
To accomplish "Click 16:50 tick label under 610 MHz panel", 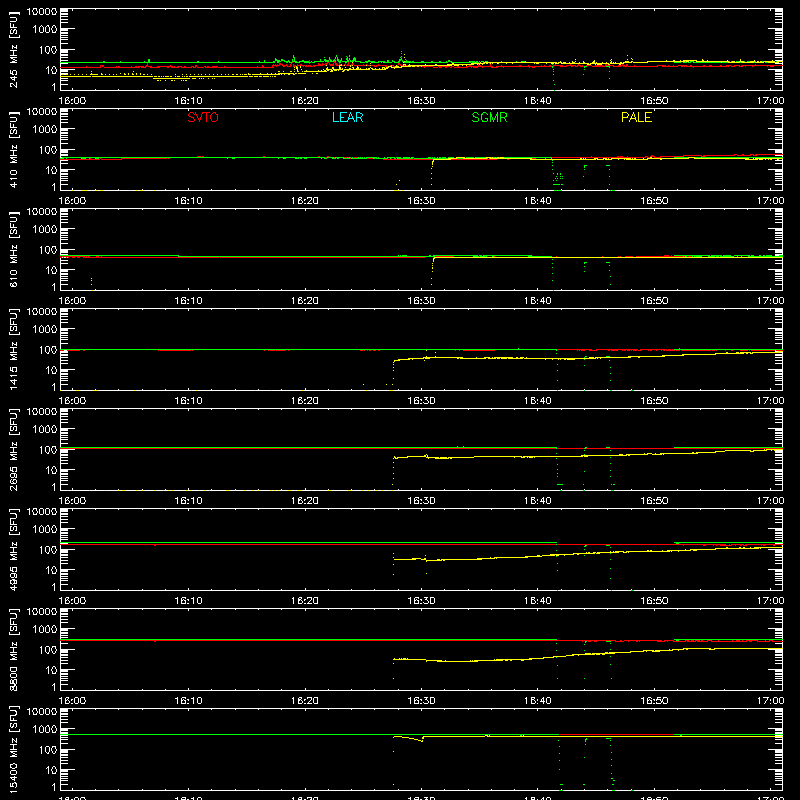I will click(x=654, y=301).
